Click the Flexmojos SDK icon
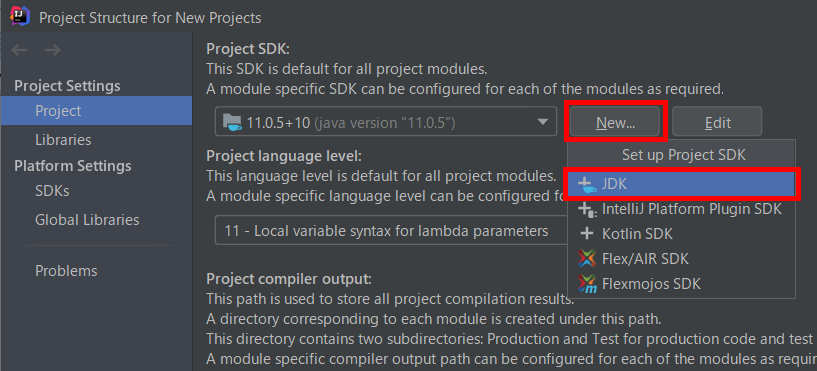This screenshot has width=817, height=371. pyautogui.click(x=587, y=283)
